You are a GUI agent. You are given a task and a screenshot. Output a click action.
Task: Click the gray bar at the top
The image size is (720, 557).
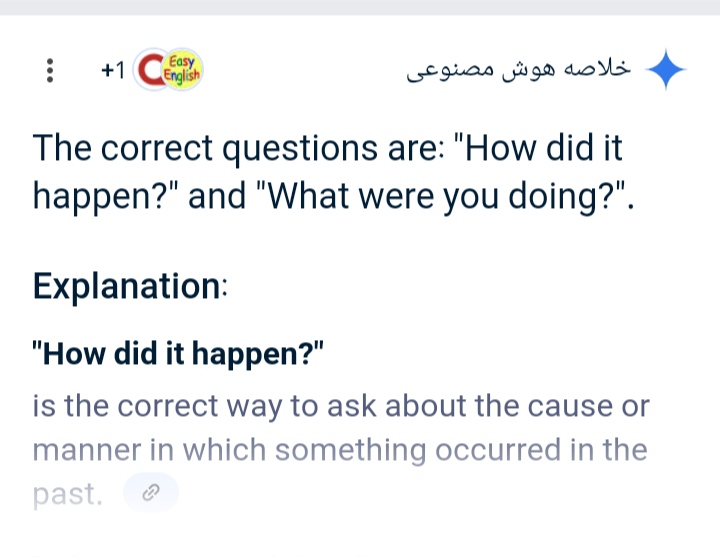[x=360, y=7]
